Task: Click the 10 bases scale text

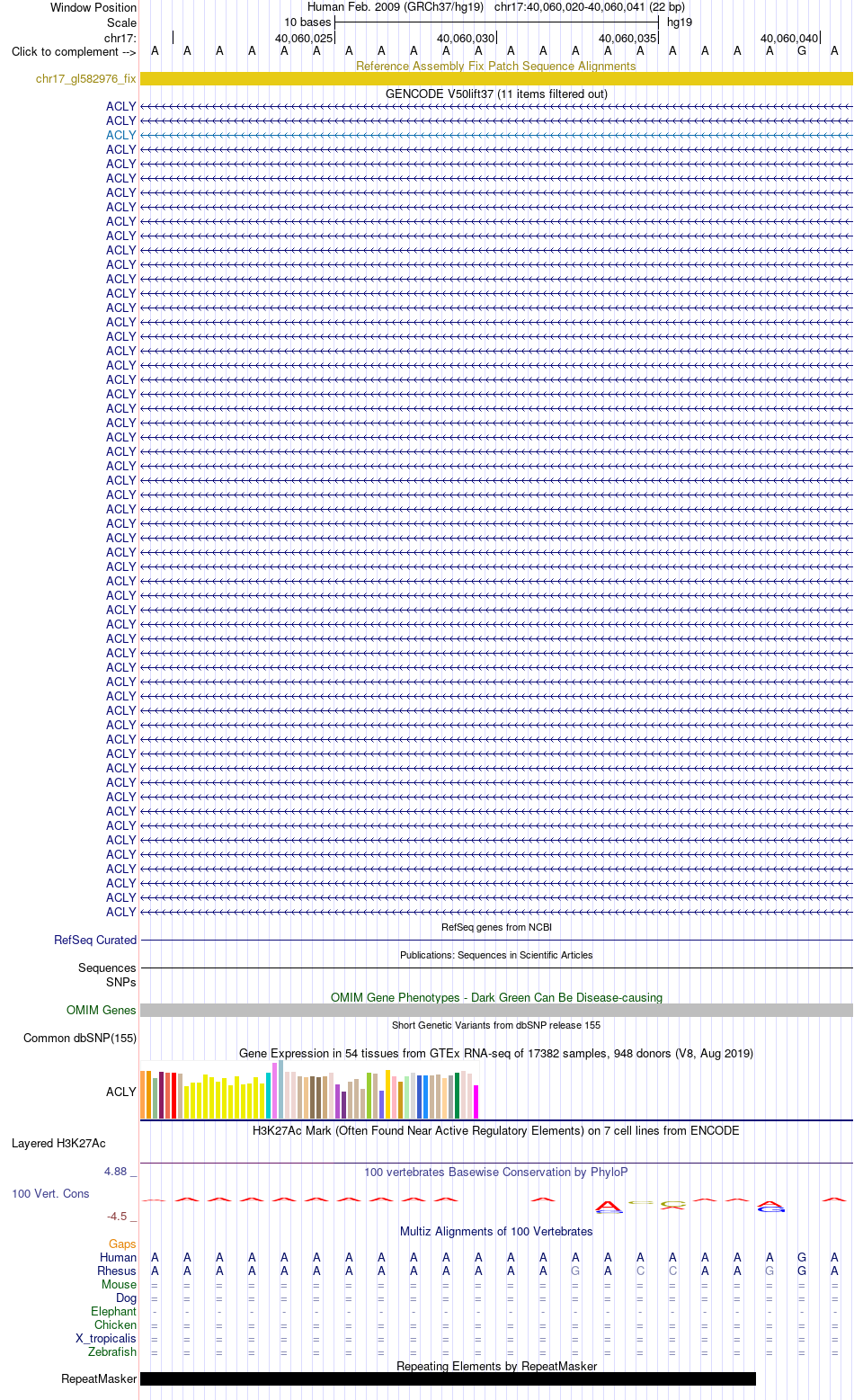Action: pos(307,22)
